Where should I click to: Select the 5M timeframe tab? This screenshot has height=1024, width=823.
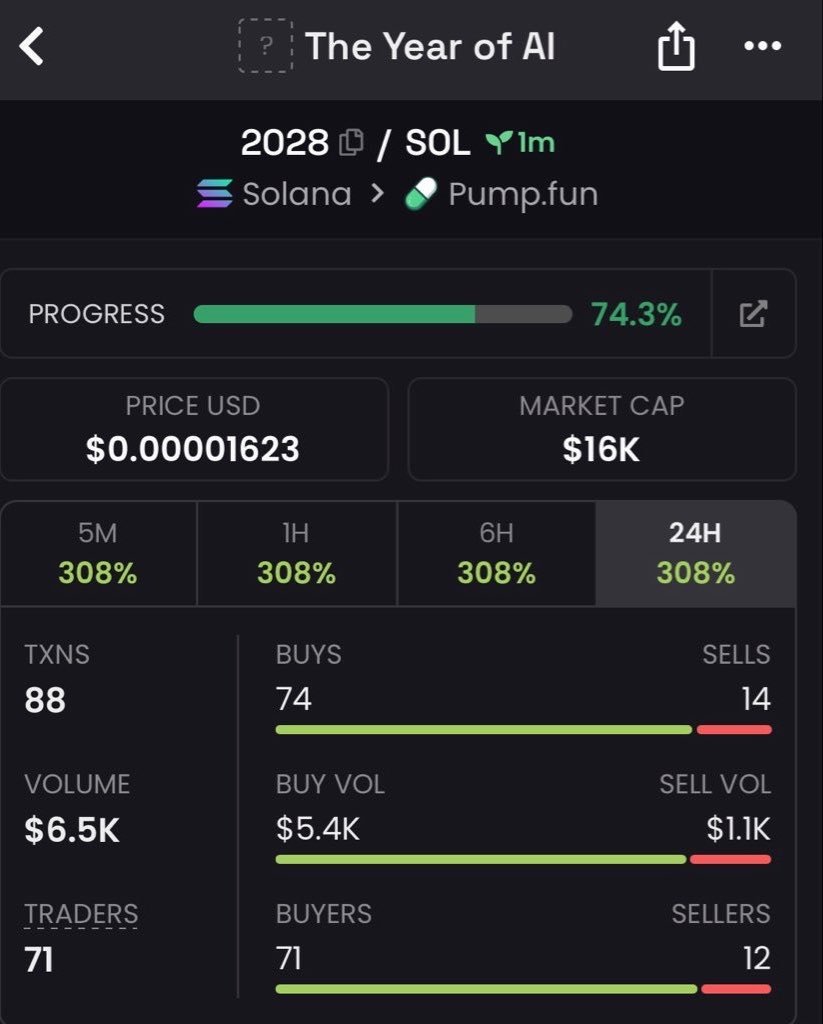click(x=99, y=554)
